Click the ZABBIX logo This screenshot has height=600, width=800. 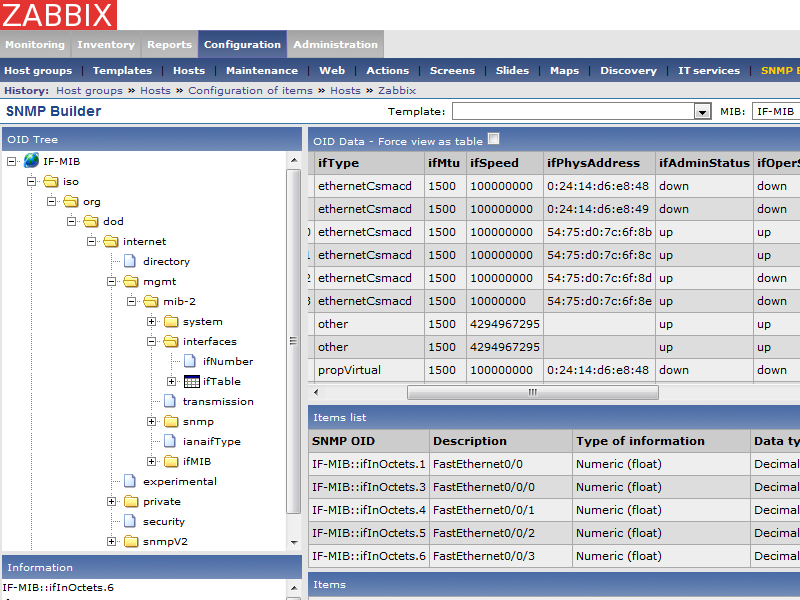pyautogui.click(x=58, y=14)
